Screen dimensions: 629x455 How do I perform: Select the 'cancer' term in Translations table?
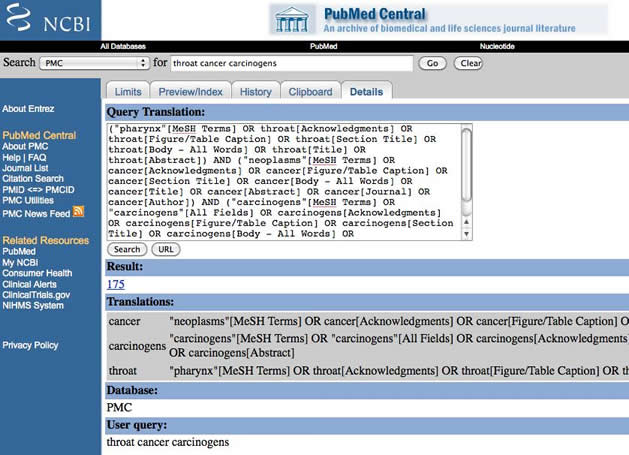coord(124,321)
